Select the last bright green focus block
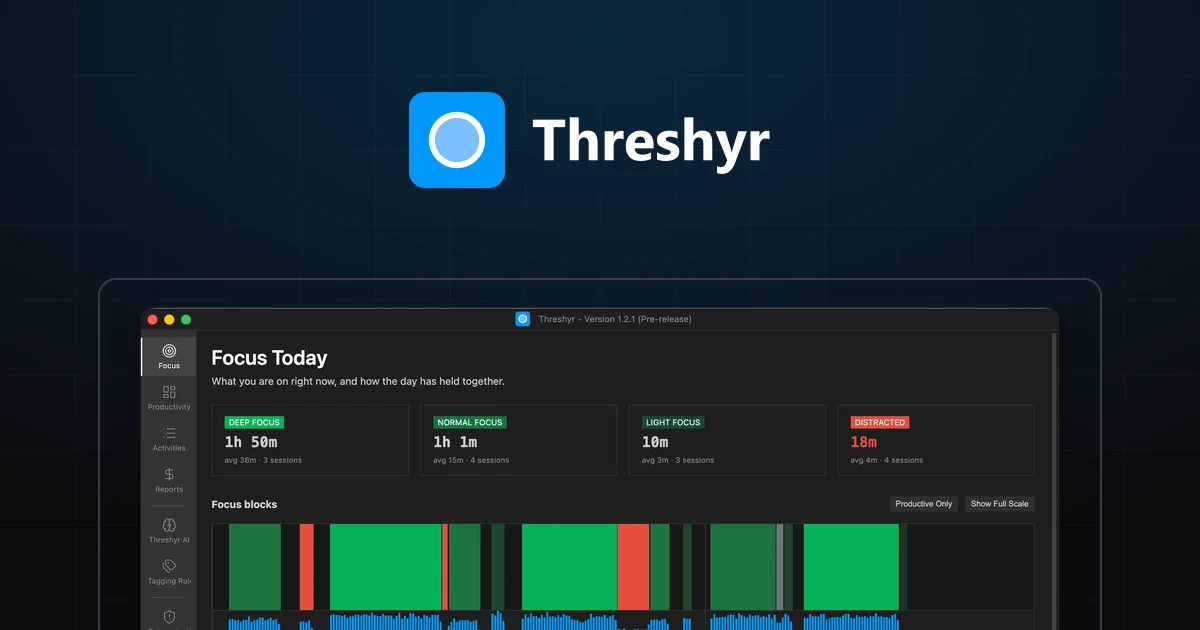Screen dimensions: 1200x630 (x=851, y=567)
